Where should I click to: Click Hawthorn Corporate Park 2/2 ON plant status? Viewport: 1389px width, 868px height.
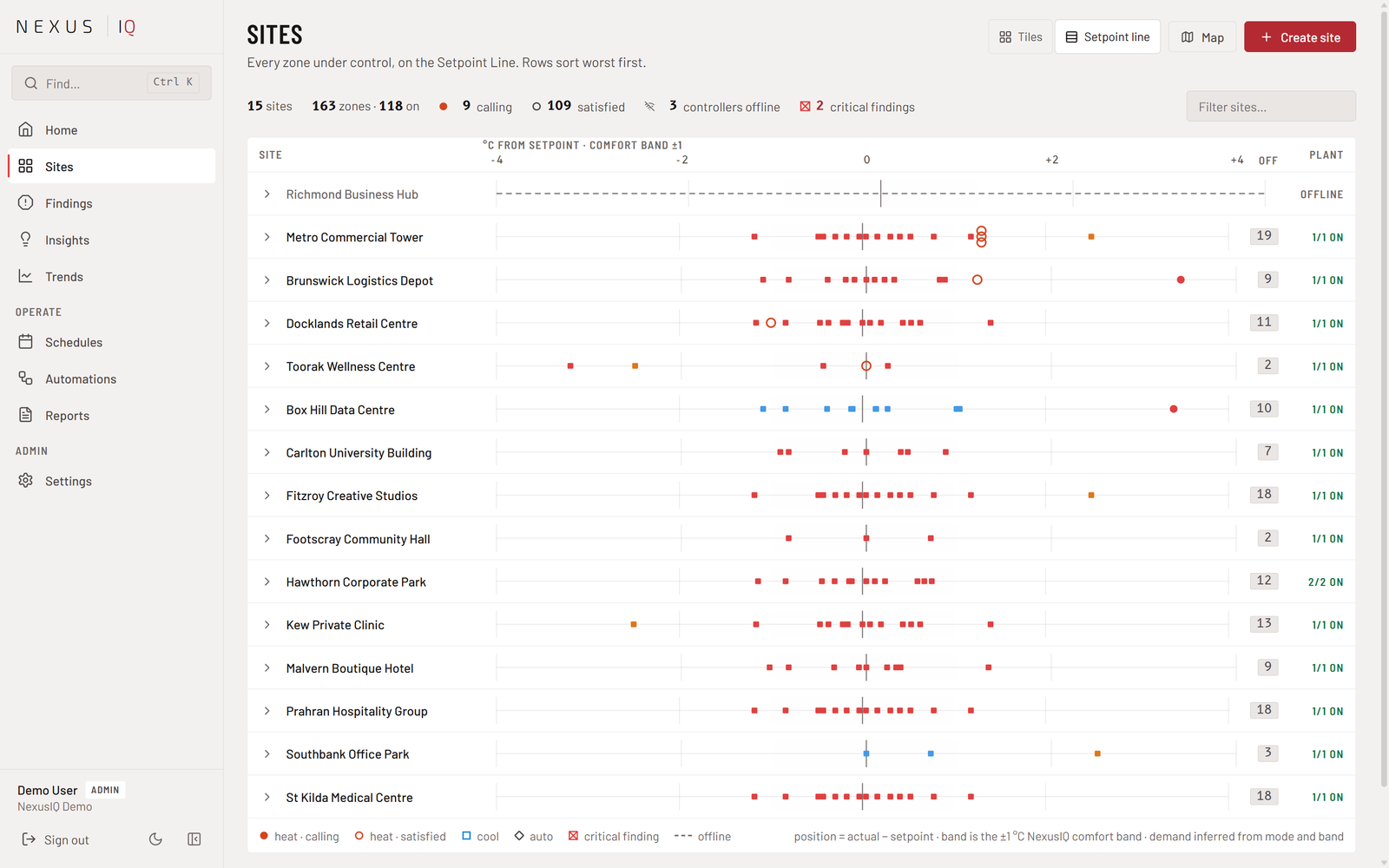(x=1326, y=582)
